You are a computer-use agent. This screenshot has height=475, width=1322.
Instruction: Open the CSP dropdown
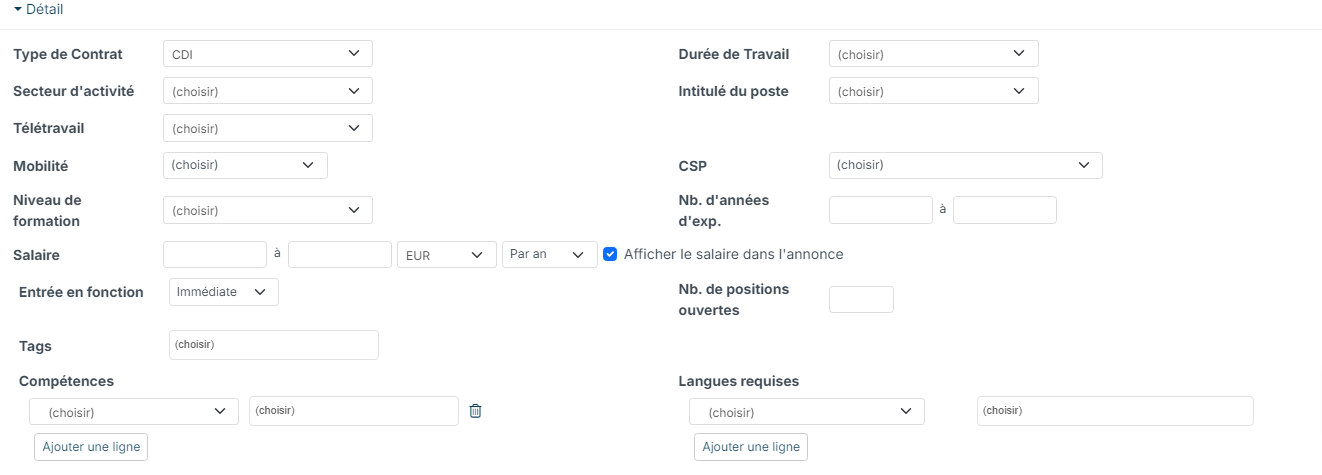966,165
